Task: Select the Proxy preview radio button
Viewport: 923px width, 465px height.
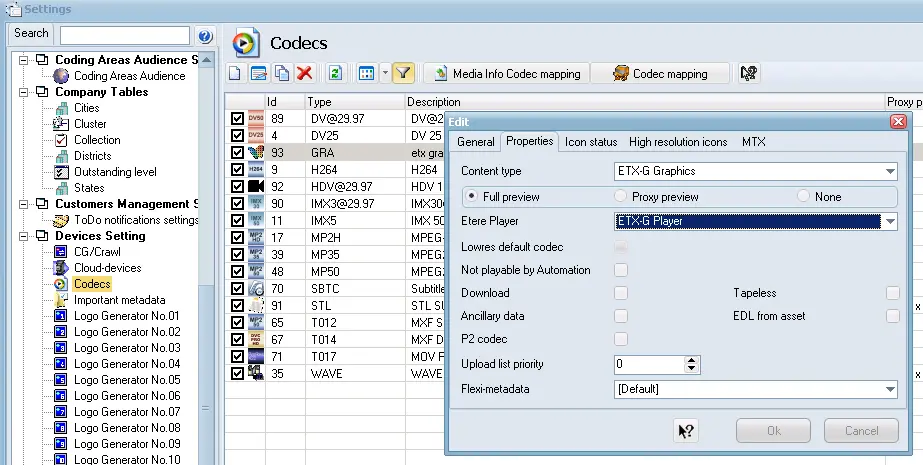Action: [621, 197]
